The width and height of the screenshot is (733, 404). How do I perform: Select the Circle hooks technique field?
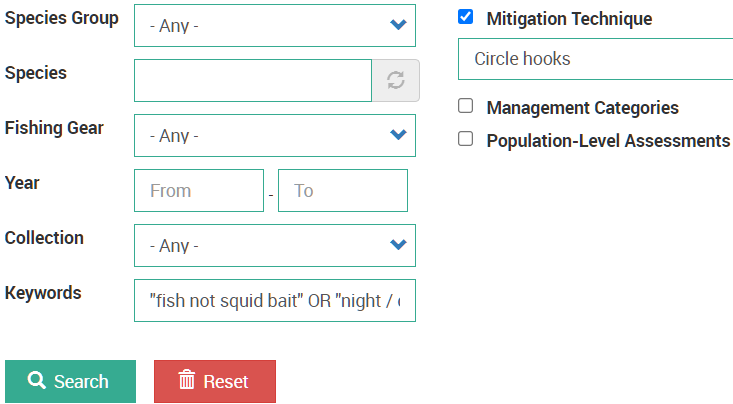click(596, 59)
